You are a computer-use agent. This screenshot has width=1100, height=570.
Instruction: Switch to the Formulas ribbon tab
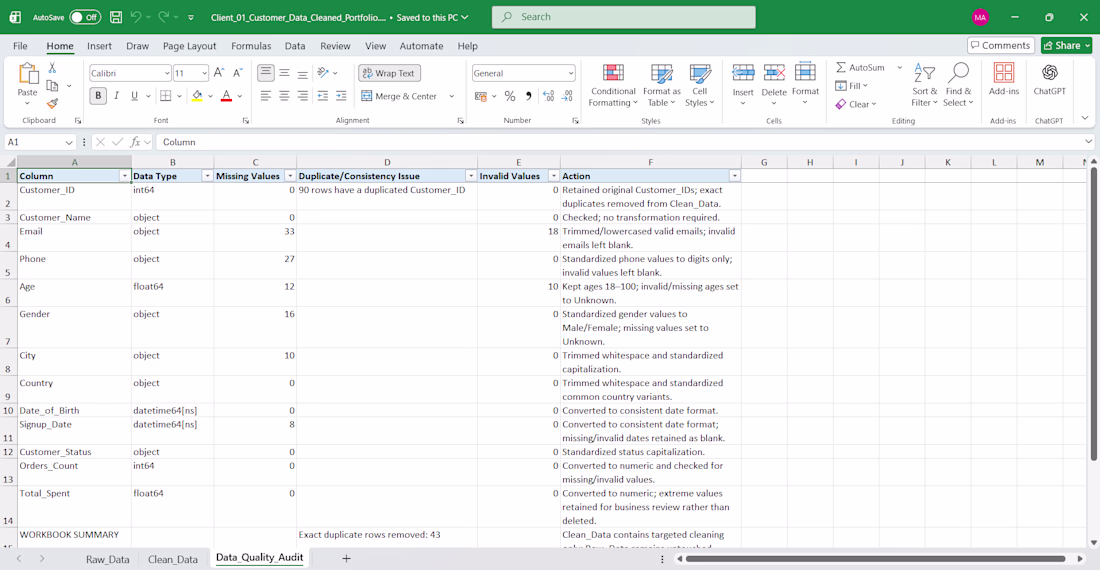click(x=251, y=46)
